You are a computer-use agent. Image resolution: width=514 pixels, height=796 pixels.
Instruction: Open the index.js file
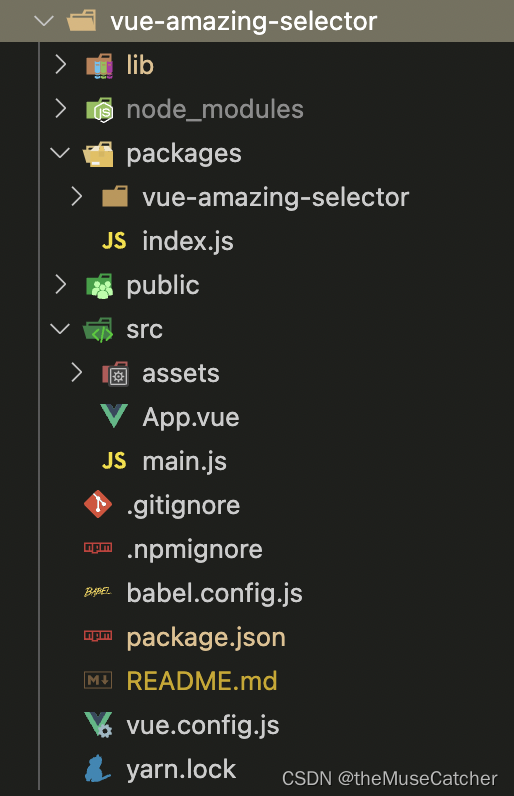click(x=188, y=241)
